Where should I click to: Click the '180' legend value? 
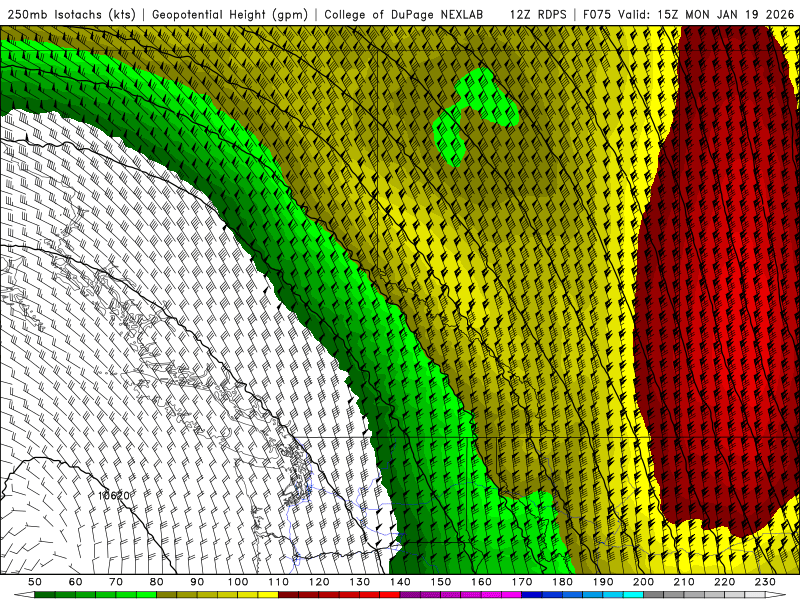pyautogui.click(x=562, y=582)
